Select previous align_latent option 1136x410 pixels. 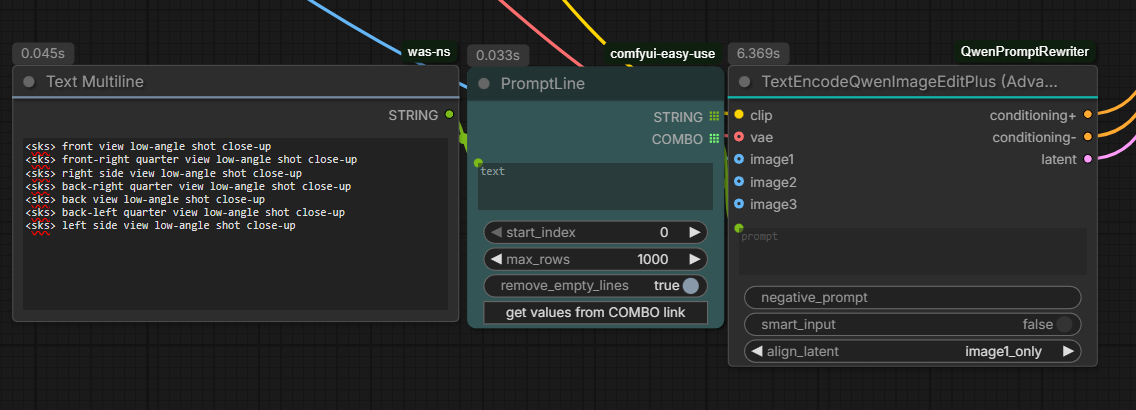coord(757,351)
